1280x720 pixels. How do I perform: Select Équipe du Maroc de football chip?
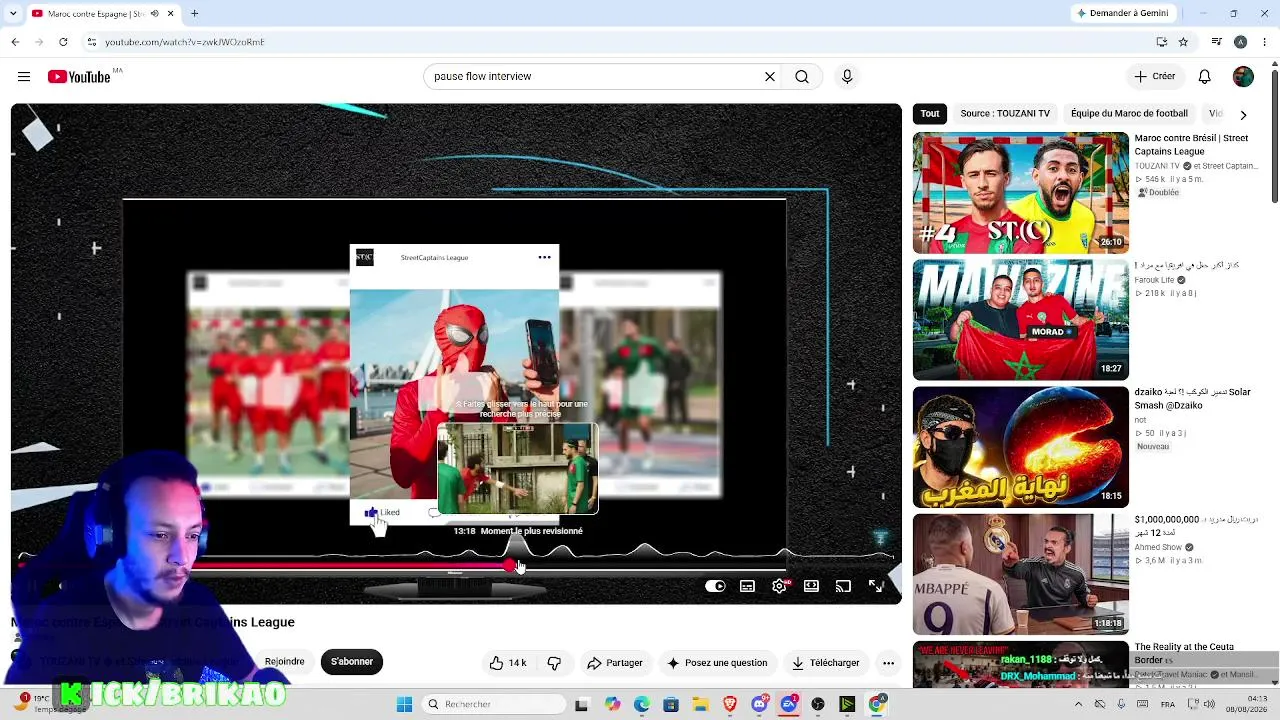click(1129, 114)
